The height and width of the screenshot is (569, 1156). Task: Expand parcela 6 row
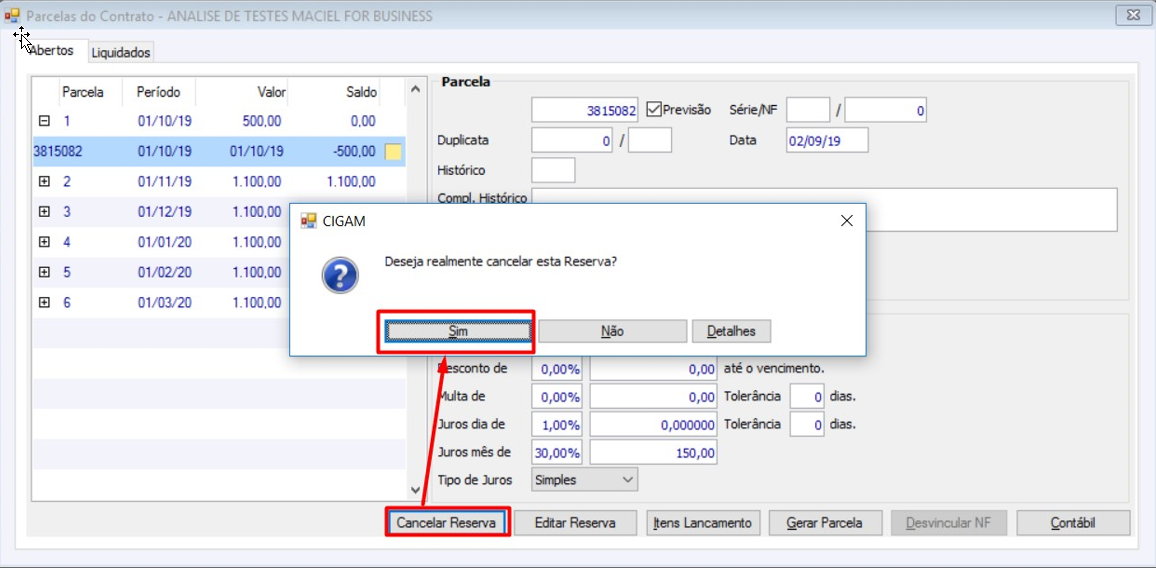[43, 302]
